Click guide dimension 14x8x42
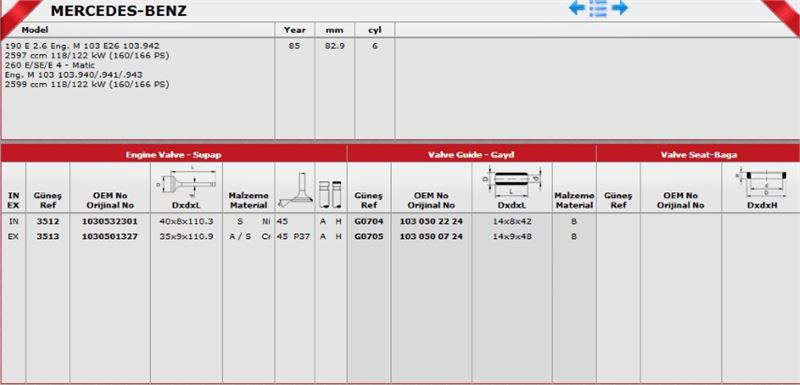 pos(512,222)
